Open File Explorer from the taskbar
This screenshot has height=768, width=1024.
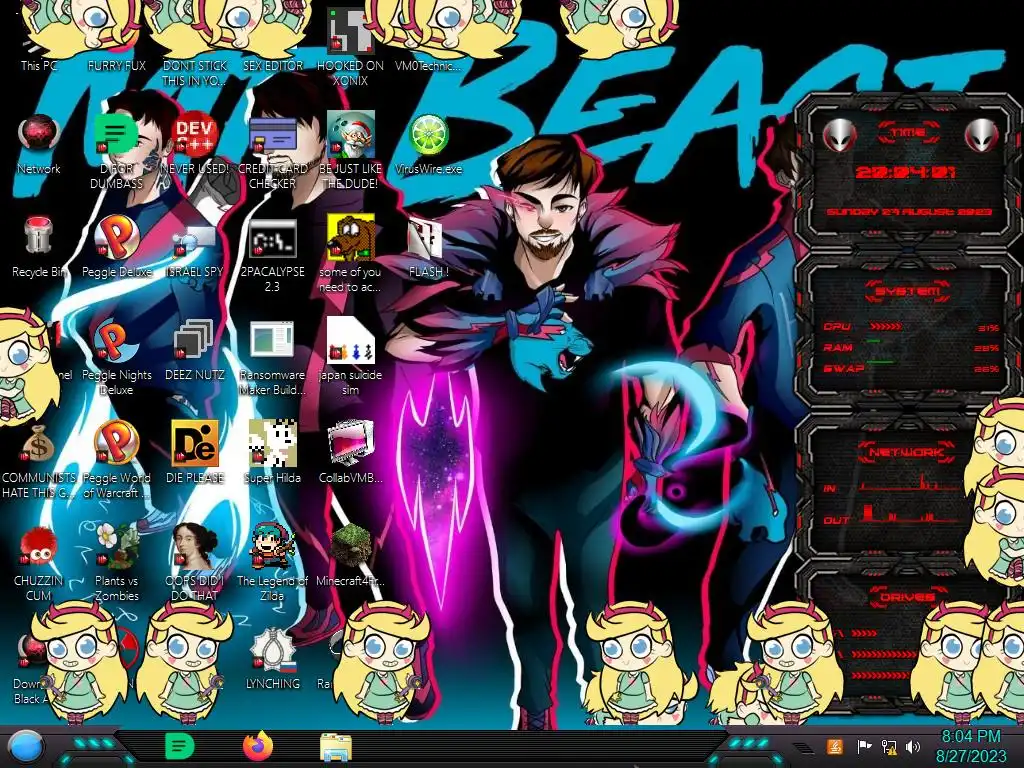(336, 747)
